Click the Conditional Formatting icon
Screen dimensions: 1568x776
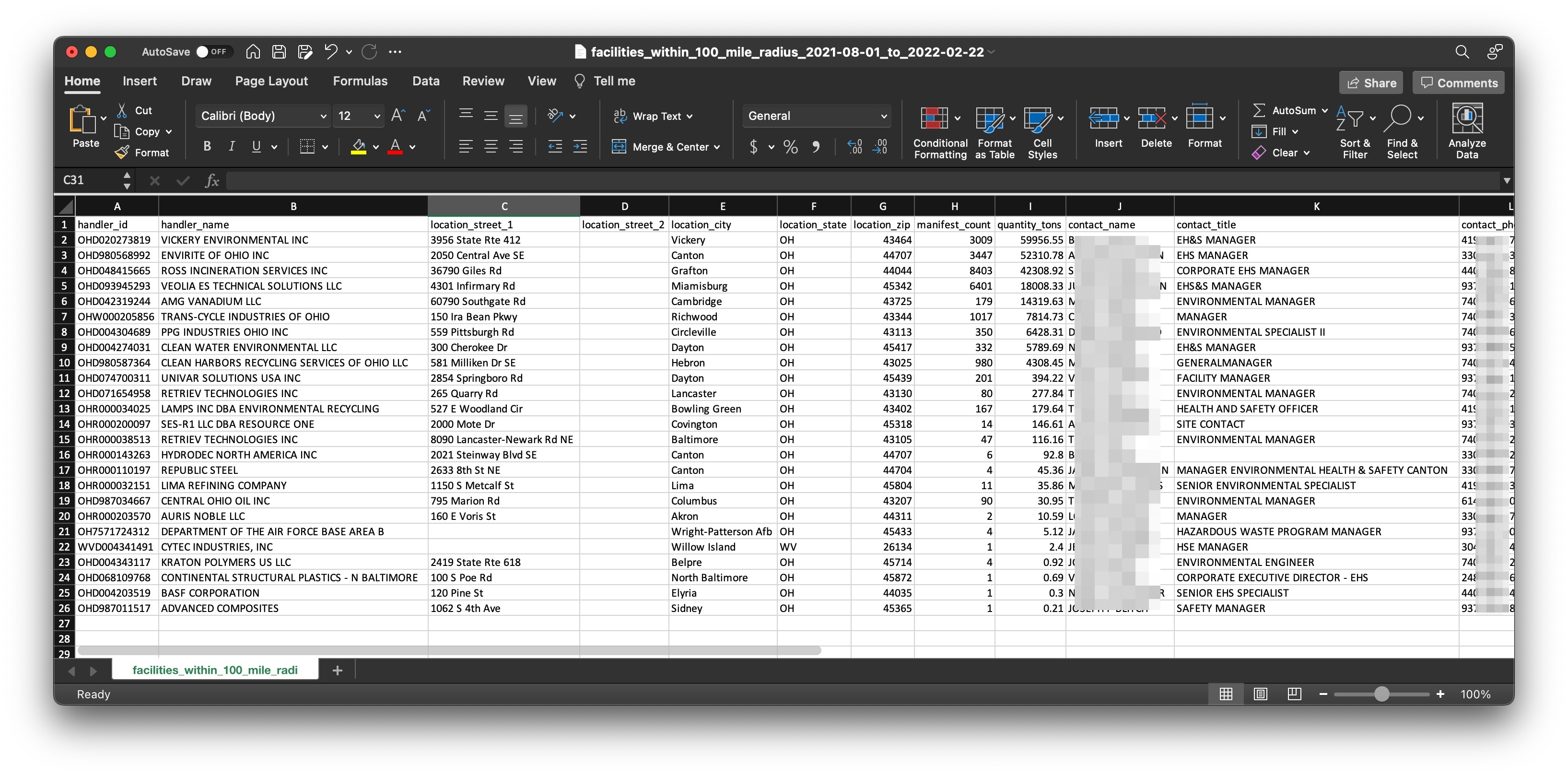[x=934, y=118]
